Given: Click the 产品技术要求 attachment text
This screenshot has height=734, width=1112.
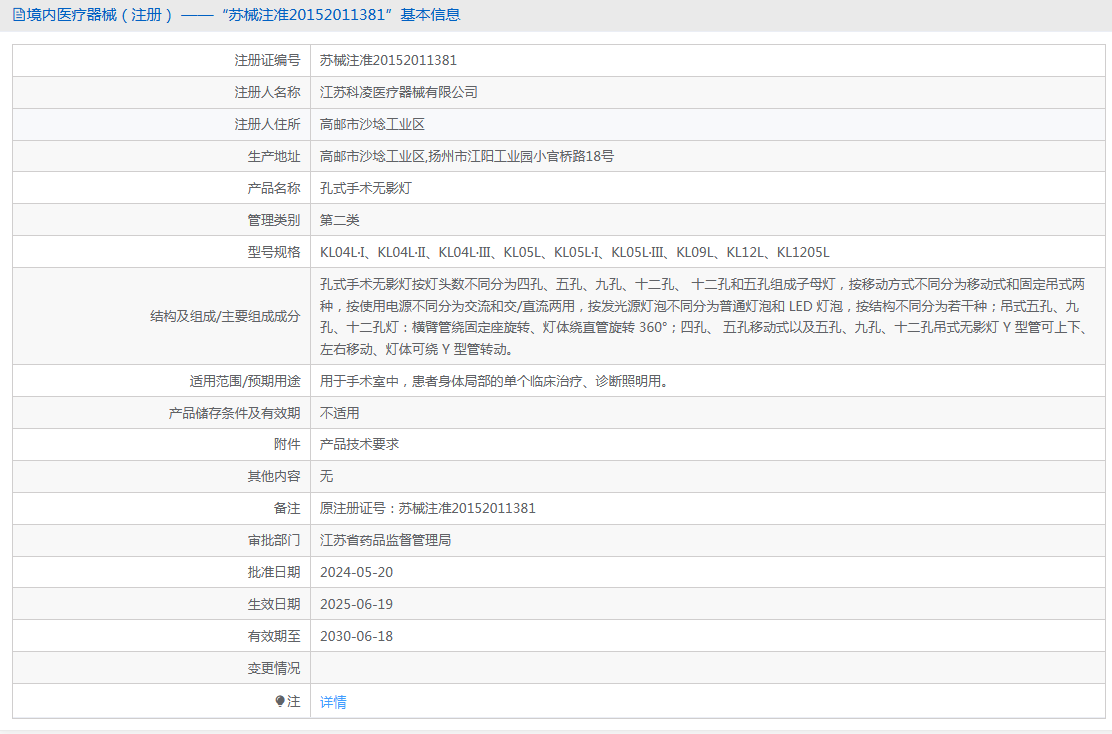Looking at the screenshot, I should coord(360,444).
